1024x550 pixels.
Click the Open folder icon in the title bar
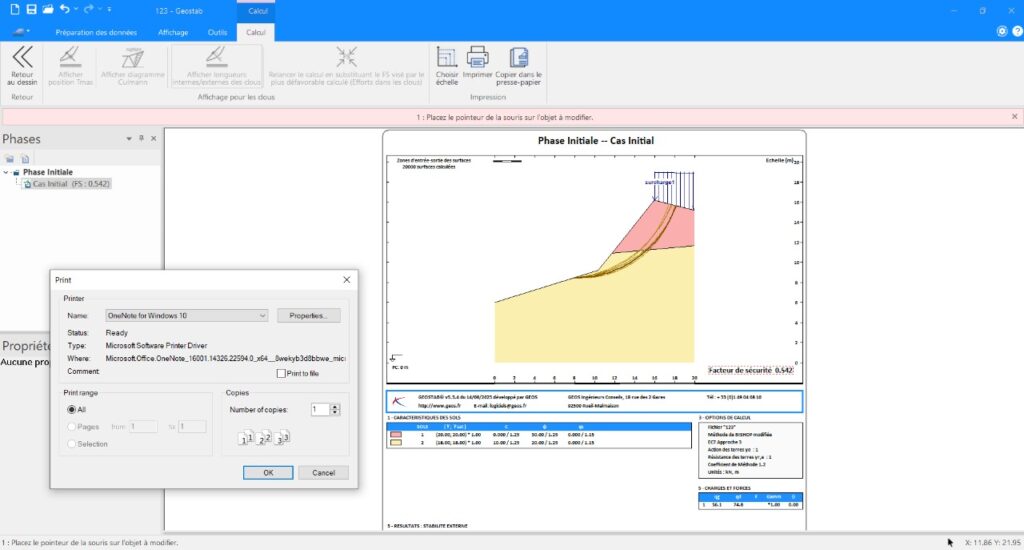(x=48, y=9)
